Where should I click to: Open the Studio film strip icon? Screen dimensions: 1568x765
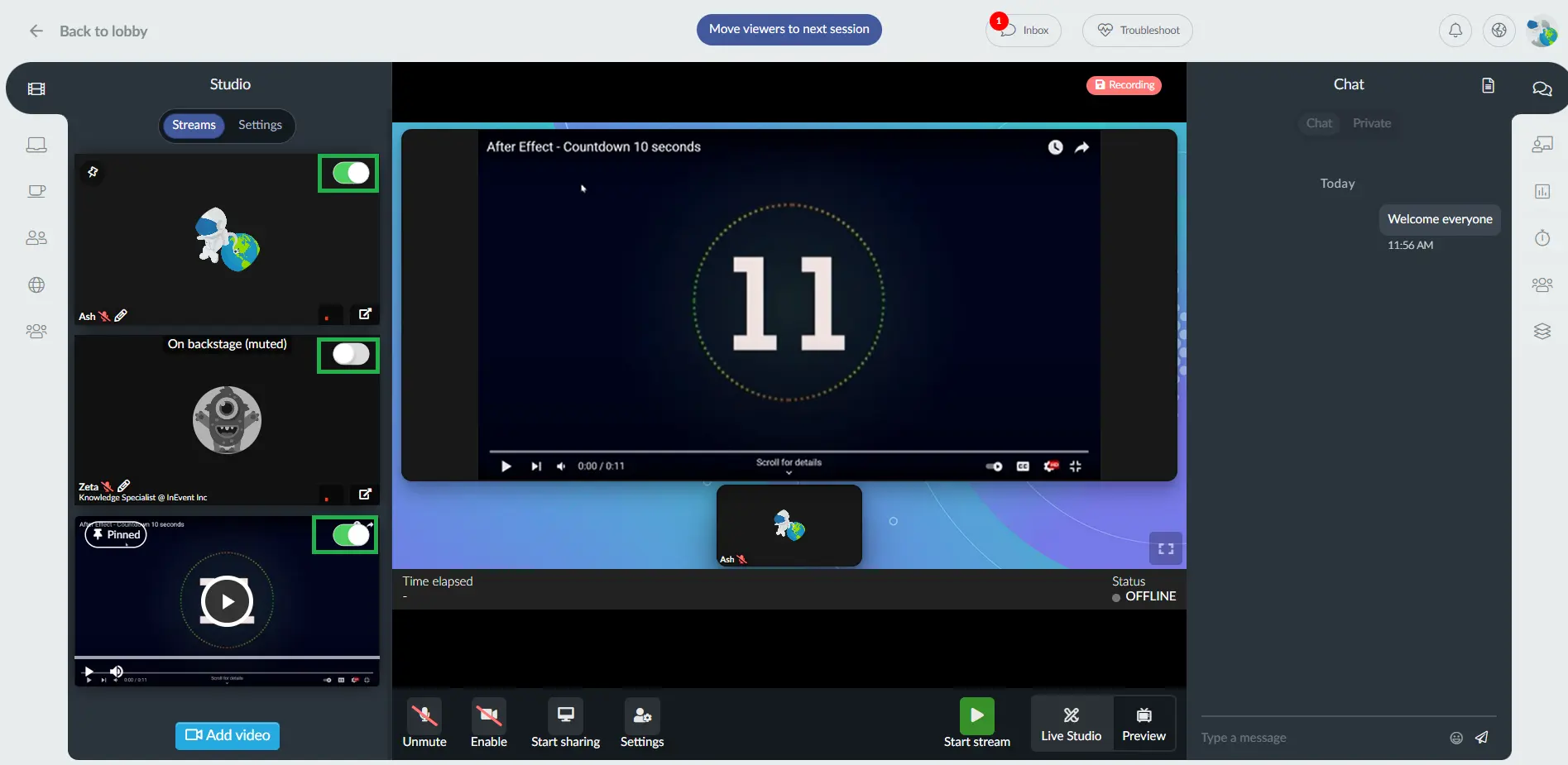click(x=36, y=88)
